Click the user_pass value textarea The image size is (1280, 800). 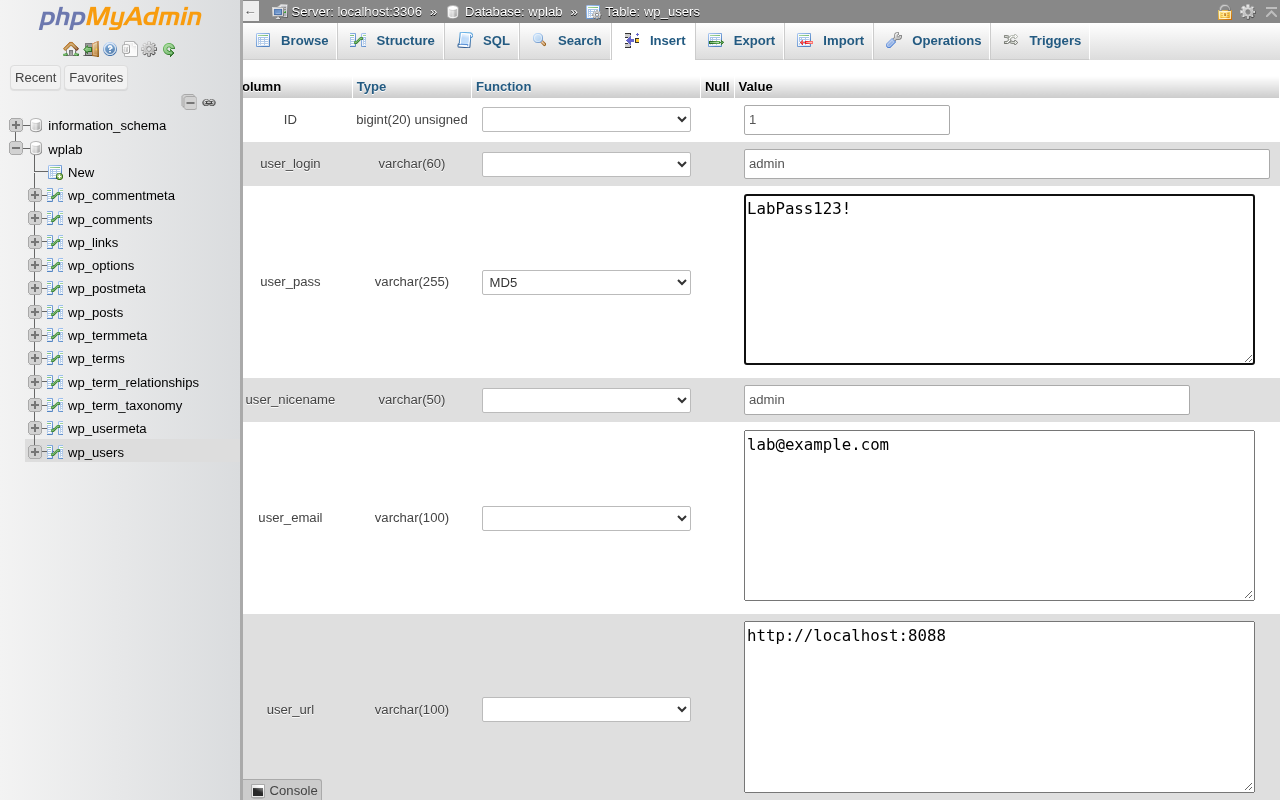pos(999,280)
